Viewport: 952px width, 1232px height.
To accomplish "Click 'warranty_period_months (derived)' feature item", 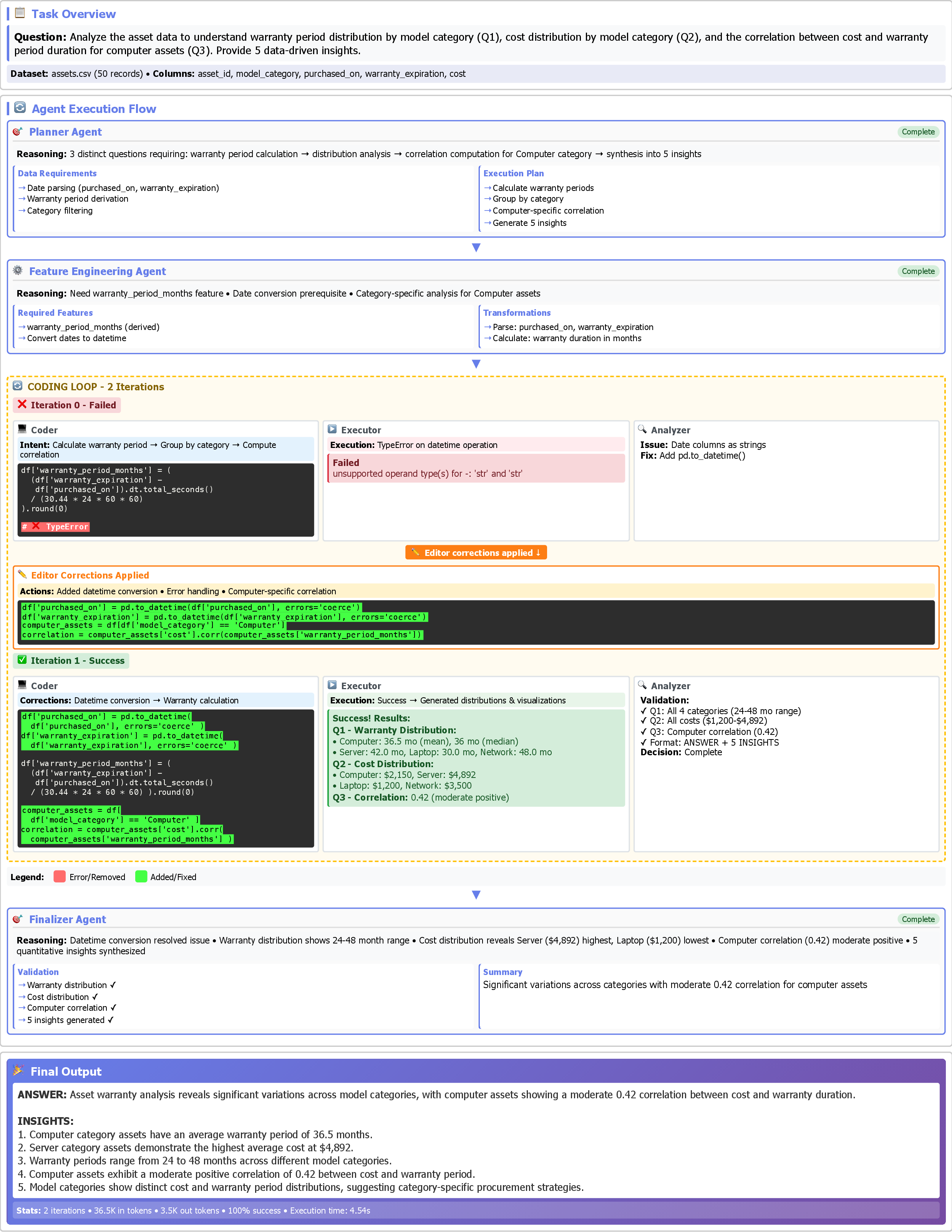I will click(x=89, y=327).
